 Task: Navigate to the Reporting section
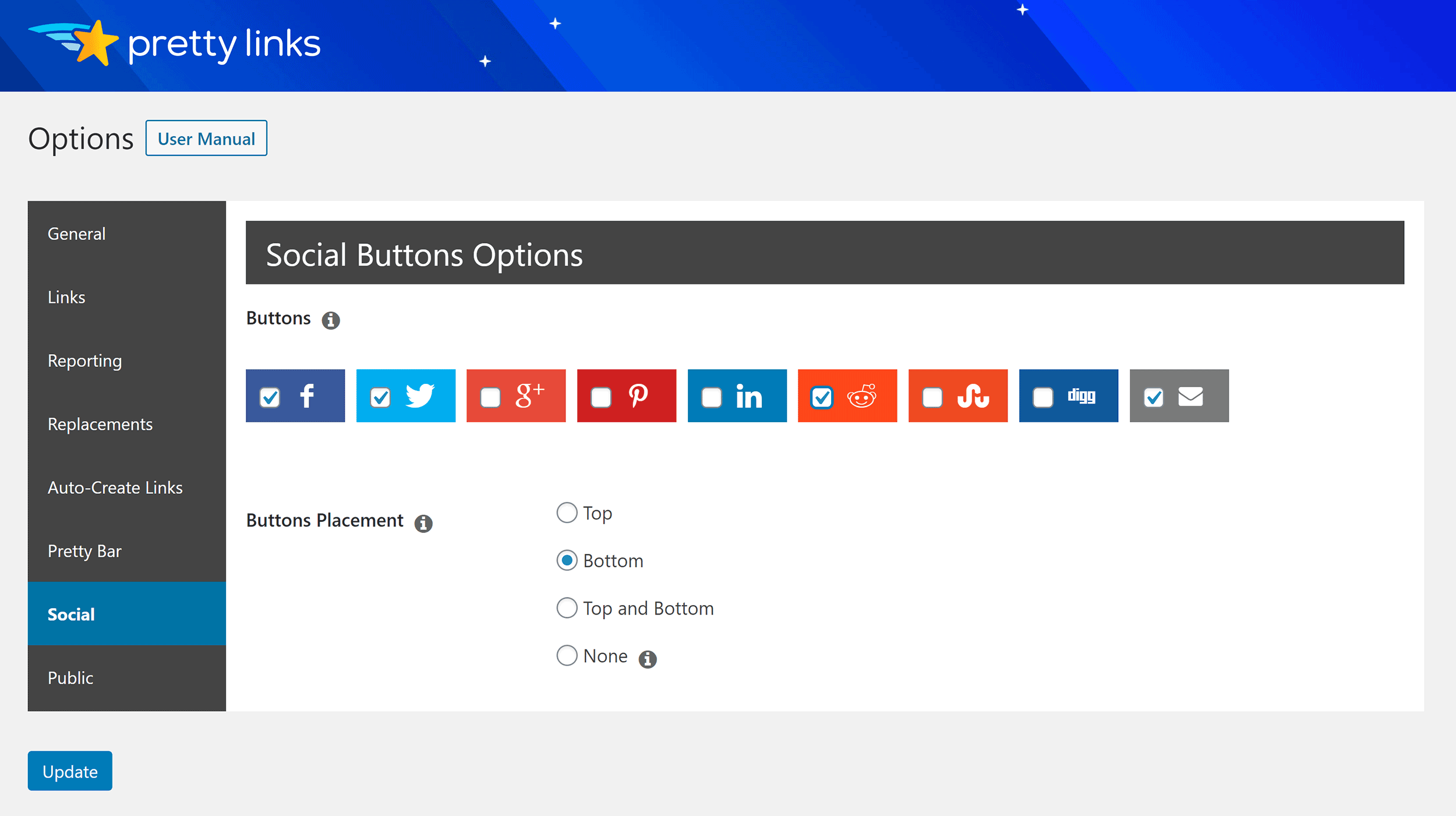[127, 360]
